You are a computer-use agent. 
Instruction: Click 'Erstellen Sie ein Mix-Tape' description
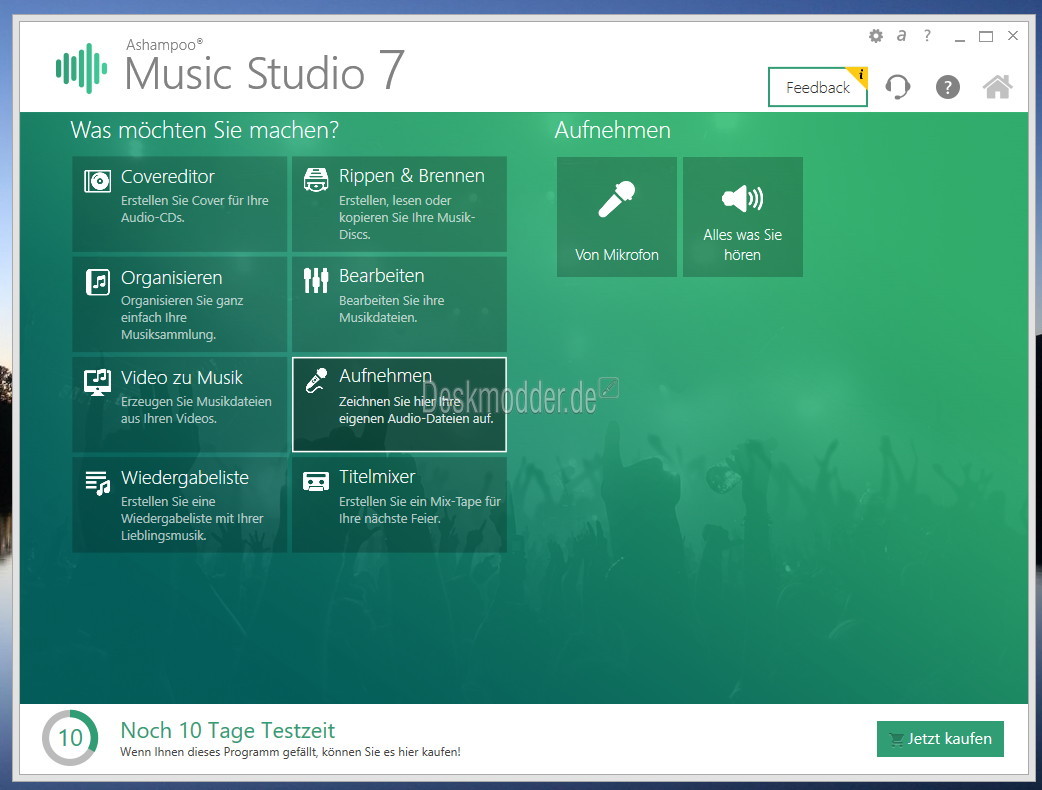click(420, 510)
